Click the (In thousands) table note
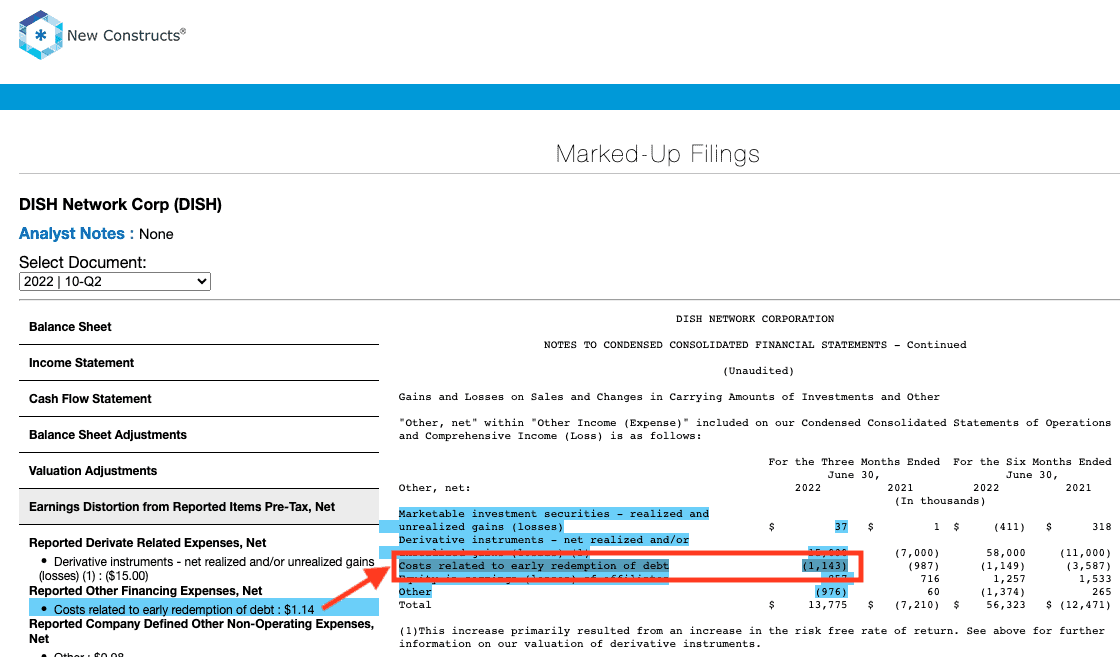 (940, 501)
